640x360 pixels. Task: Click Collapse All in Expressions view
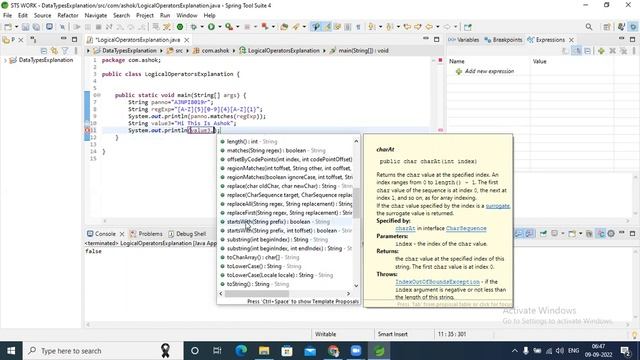pos(587,51)
